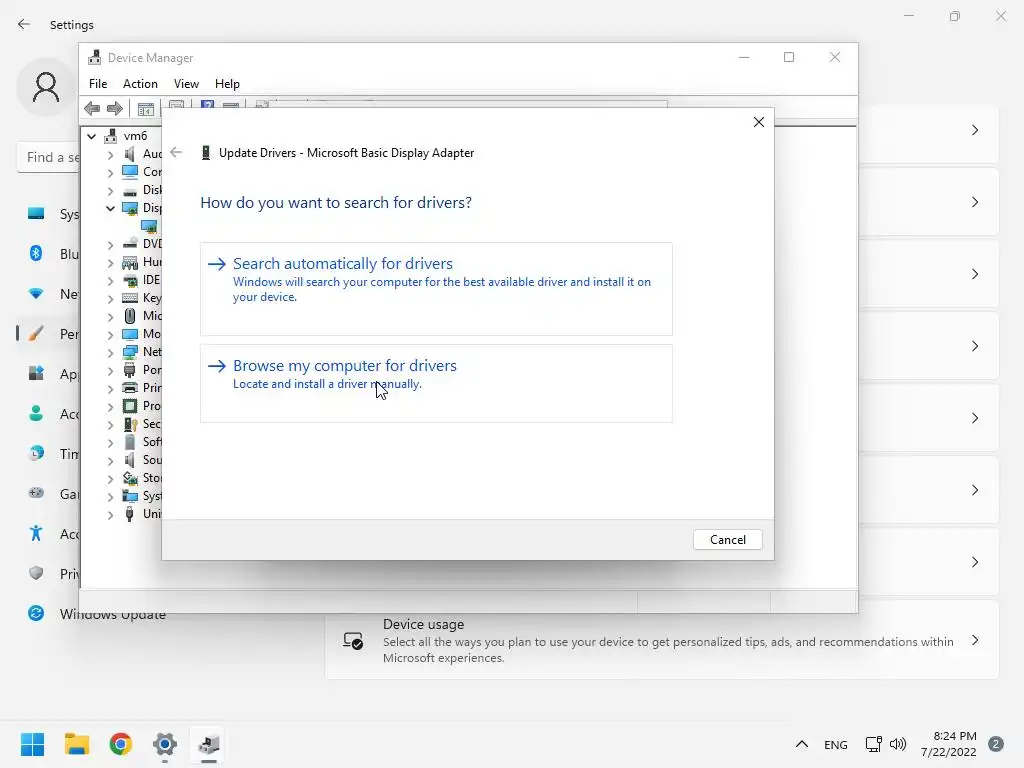The image size is (1024, 768).
Task: Go back in Update Drivers wizard
Action: tap(176, 152)
